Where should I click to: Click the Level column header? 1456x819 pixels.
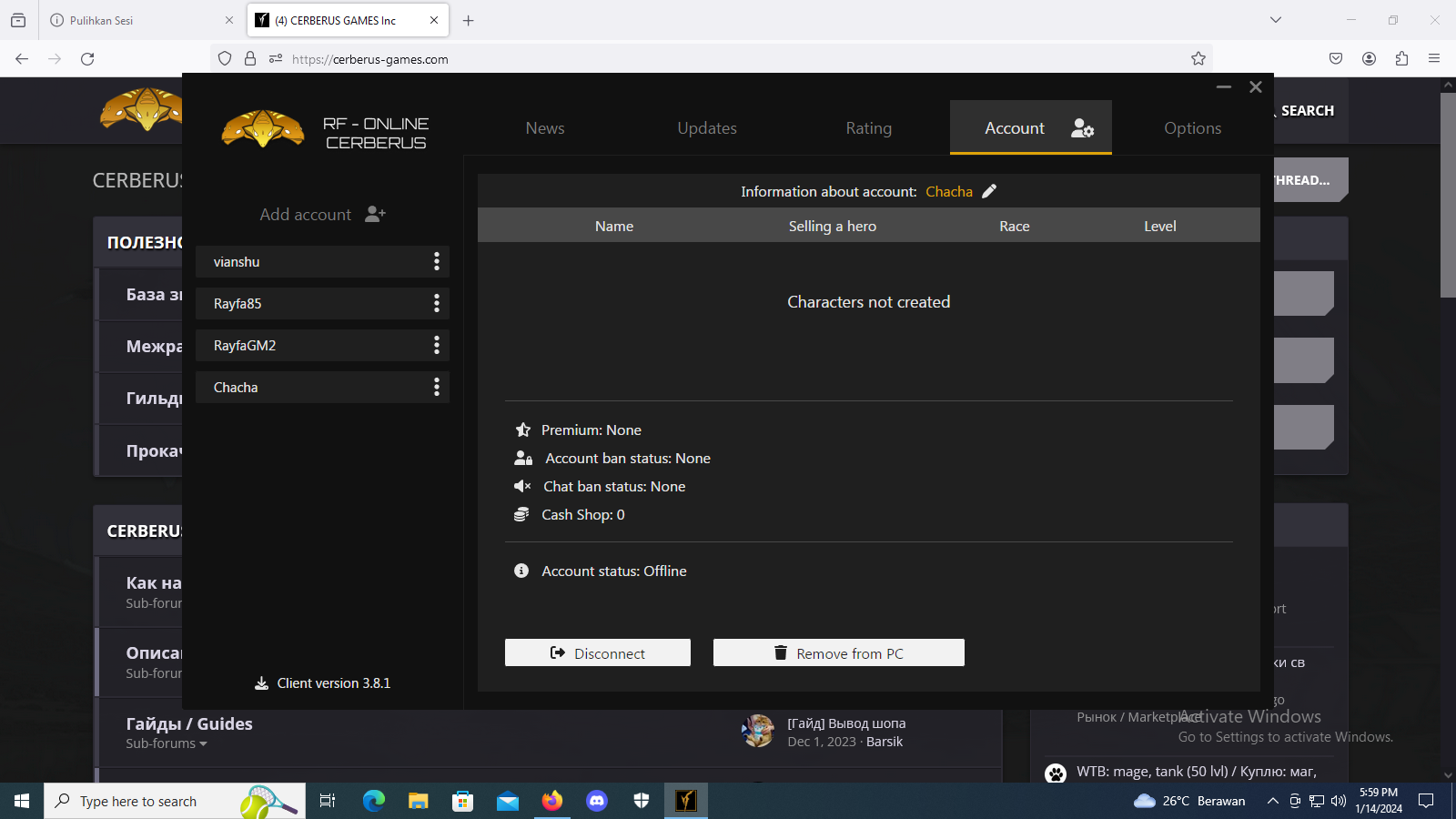(x=1160, y=226)
